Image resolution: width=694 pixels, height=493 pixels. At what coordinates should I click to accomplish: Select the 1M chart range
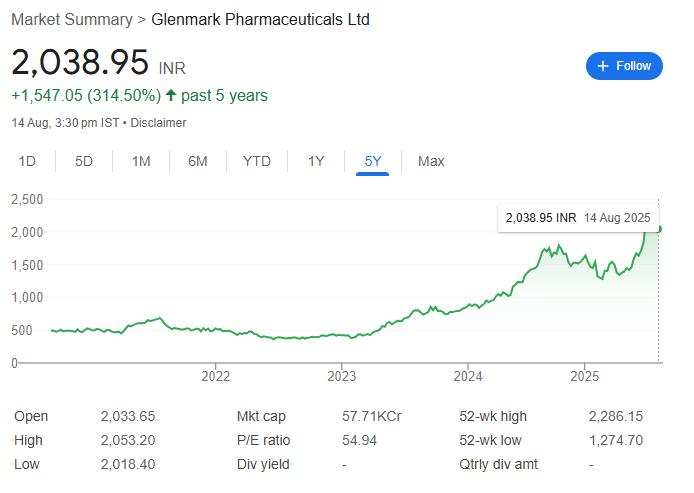pyautogui.click(x=141, y=161)
